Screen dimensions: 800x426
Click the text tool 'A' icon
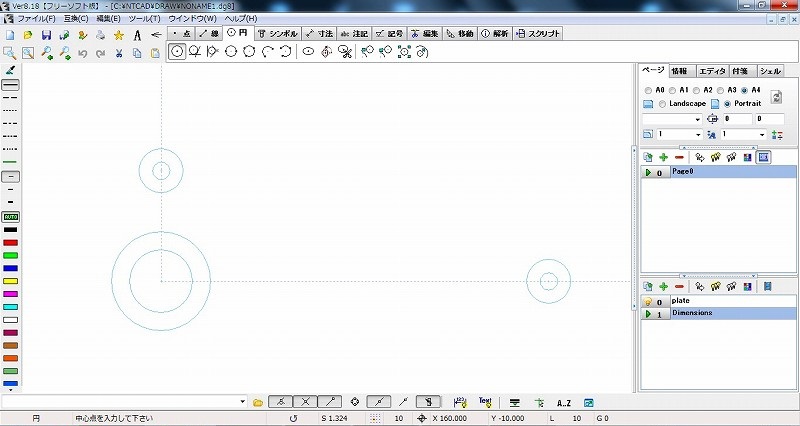(x=137, y=35)
